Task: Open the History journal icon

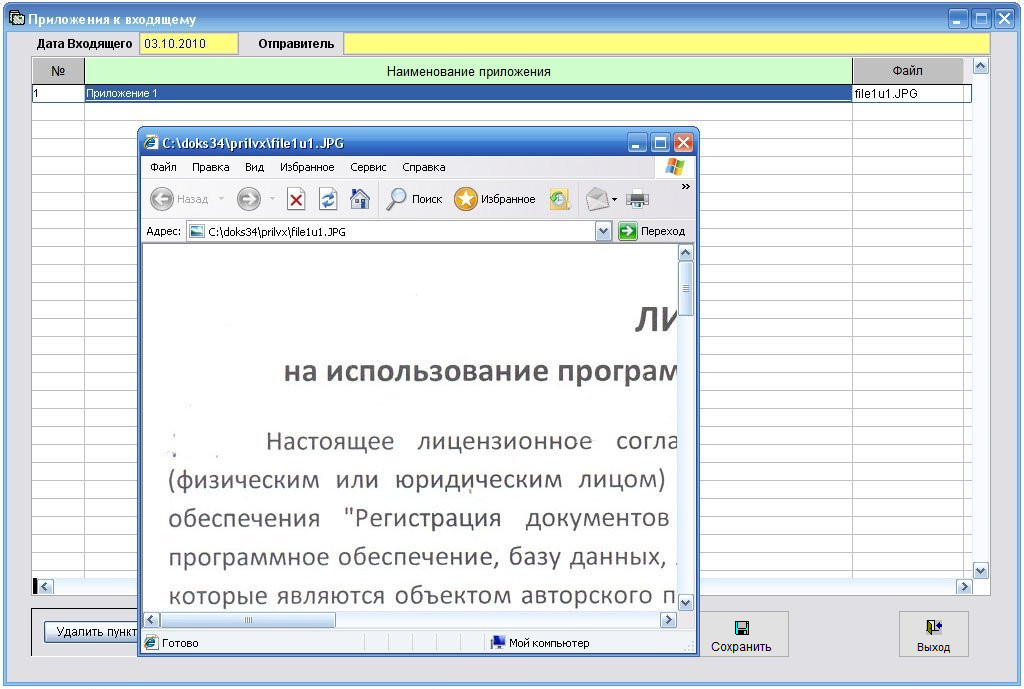Action: pyautogui.click(x=559, y=199)
